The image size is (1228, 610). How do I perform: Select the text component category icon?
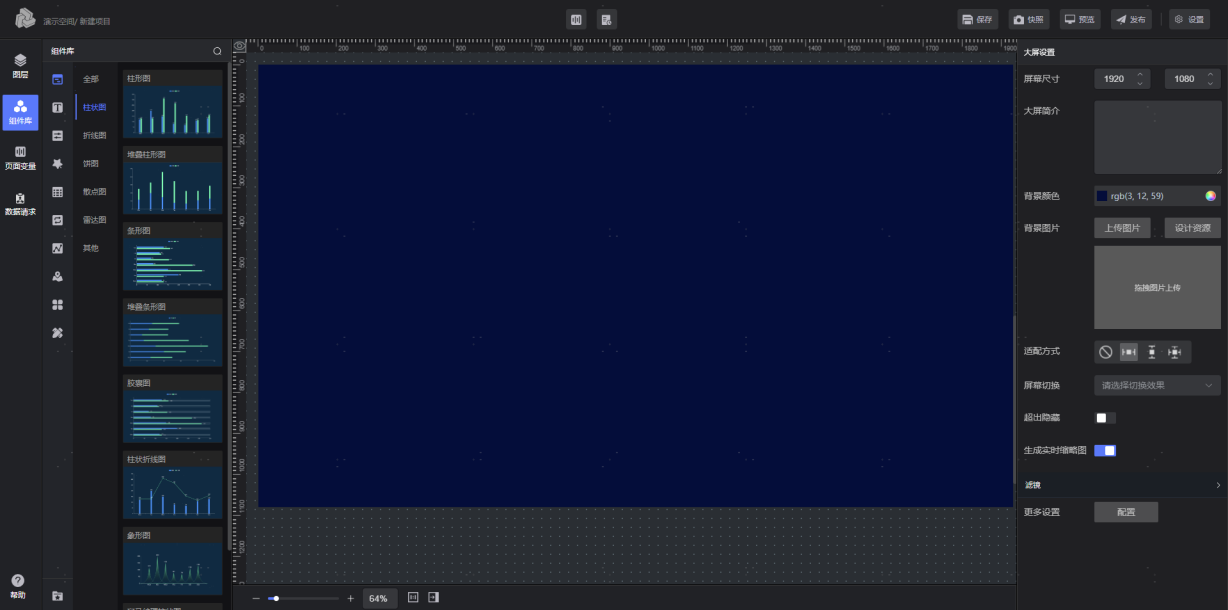[58, 107]
